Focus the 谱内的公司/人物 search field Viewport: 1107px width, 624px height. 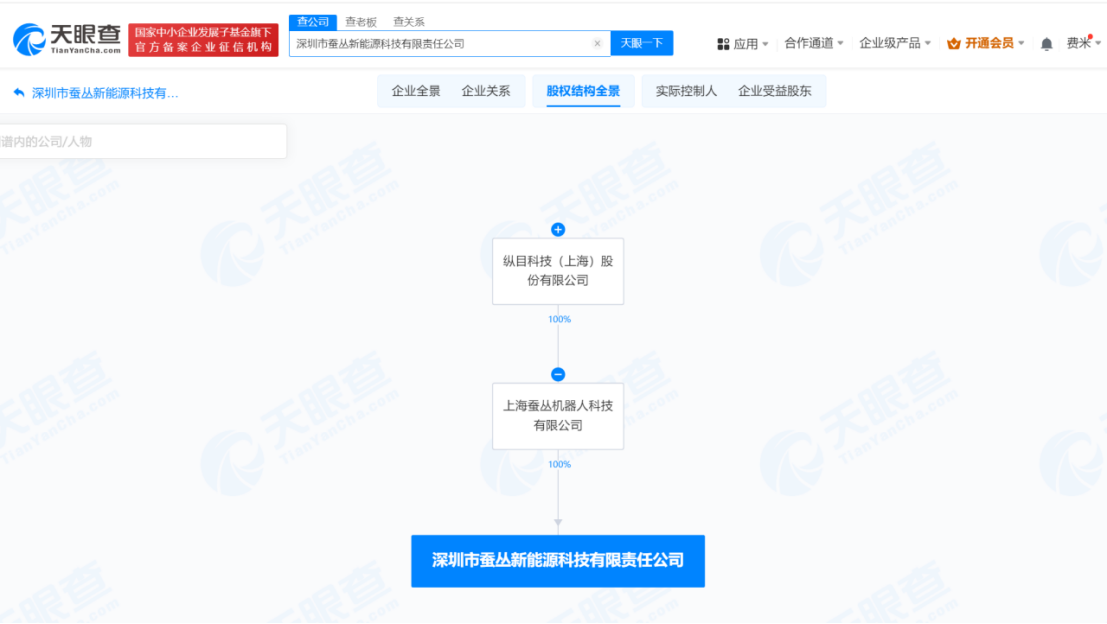143,141
